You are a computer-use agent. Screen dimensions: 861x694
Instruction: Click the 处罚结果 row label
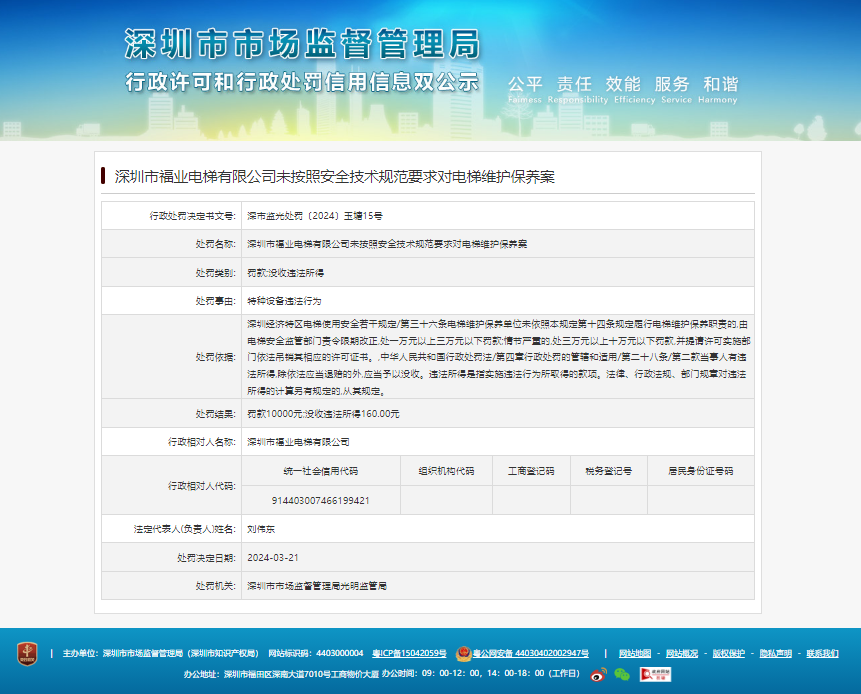click(216, 414)
